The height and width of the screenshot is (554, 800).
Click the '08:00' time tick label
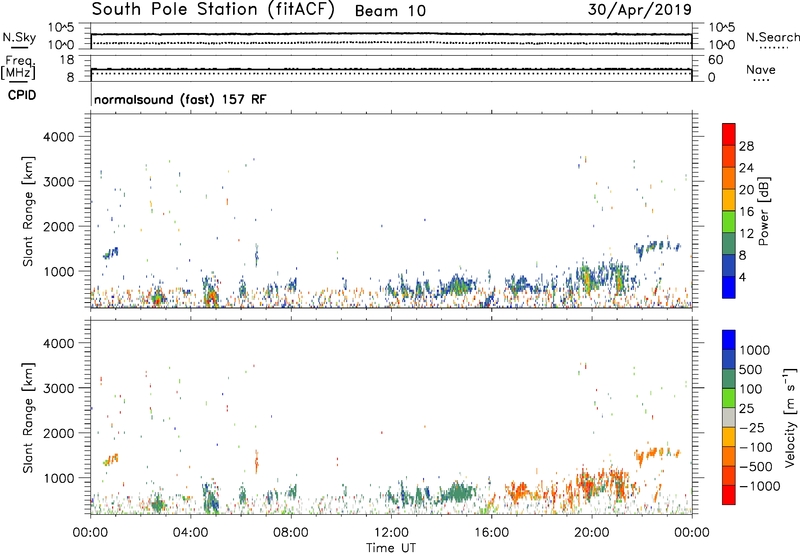point(291,533)
